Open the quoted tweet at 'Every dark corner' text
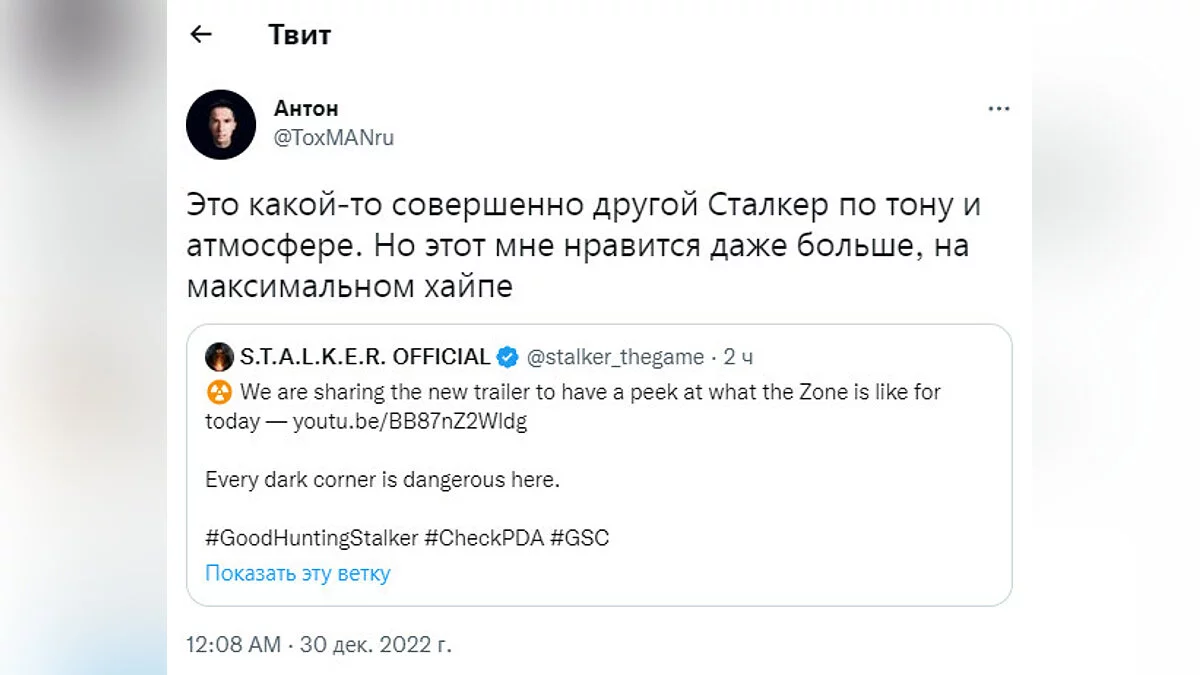This screenshot has height=675, width=1200. click(382, 480)
